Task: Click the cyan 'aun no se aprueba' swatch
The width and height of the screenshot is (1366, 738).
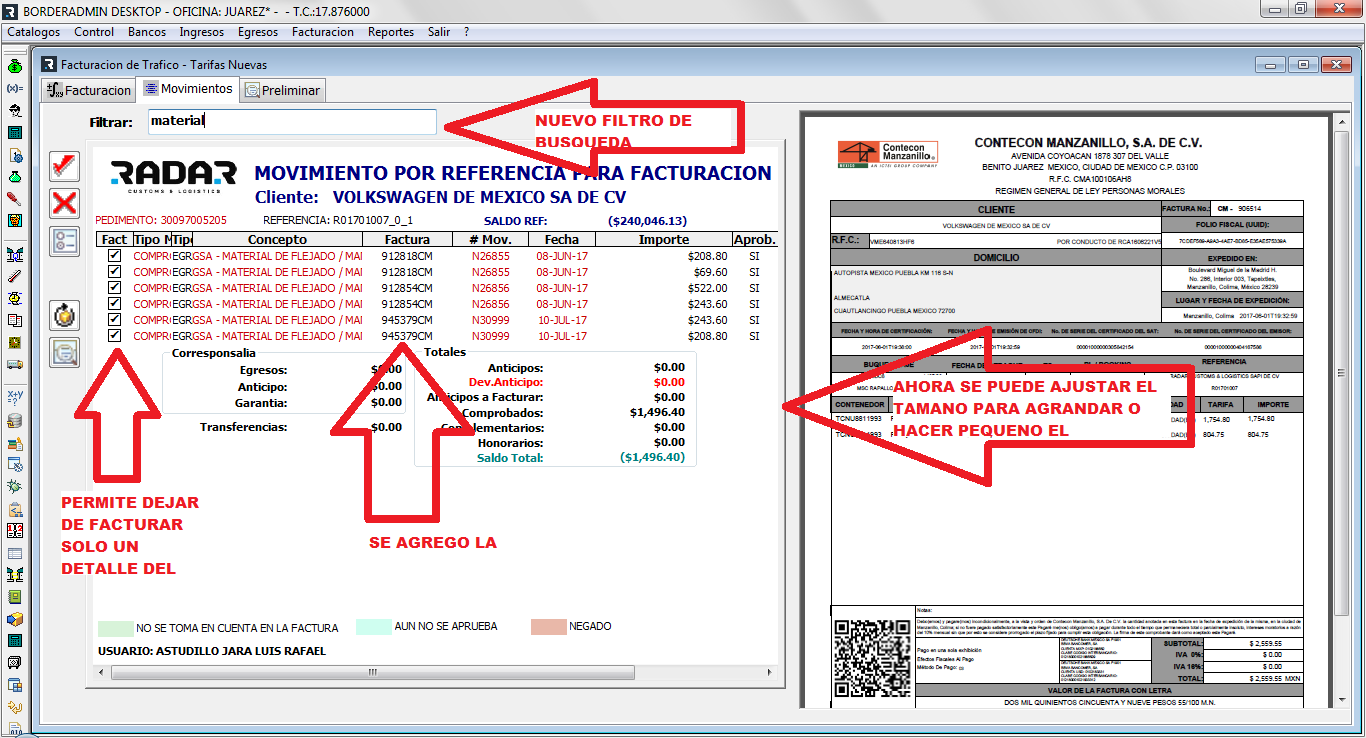Action: coord(373,627)
